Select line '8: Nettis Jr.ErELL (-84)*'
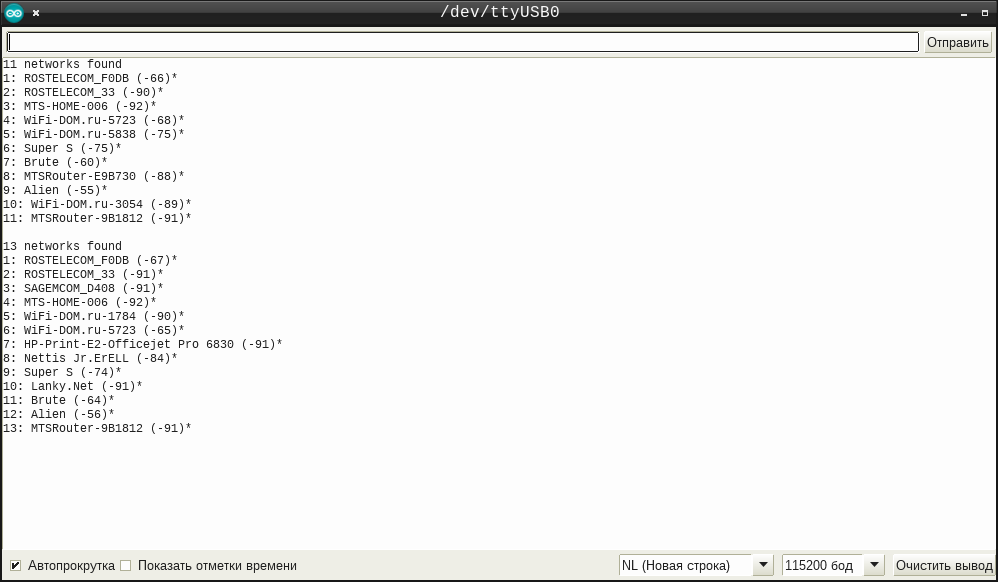The height and width of the screenshot is (582, 998). click(90, 358)
